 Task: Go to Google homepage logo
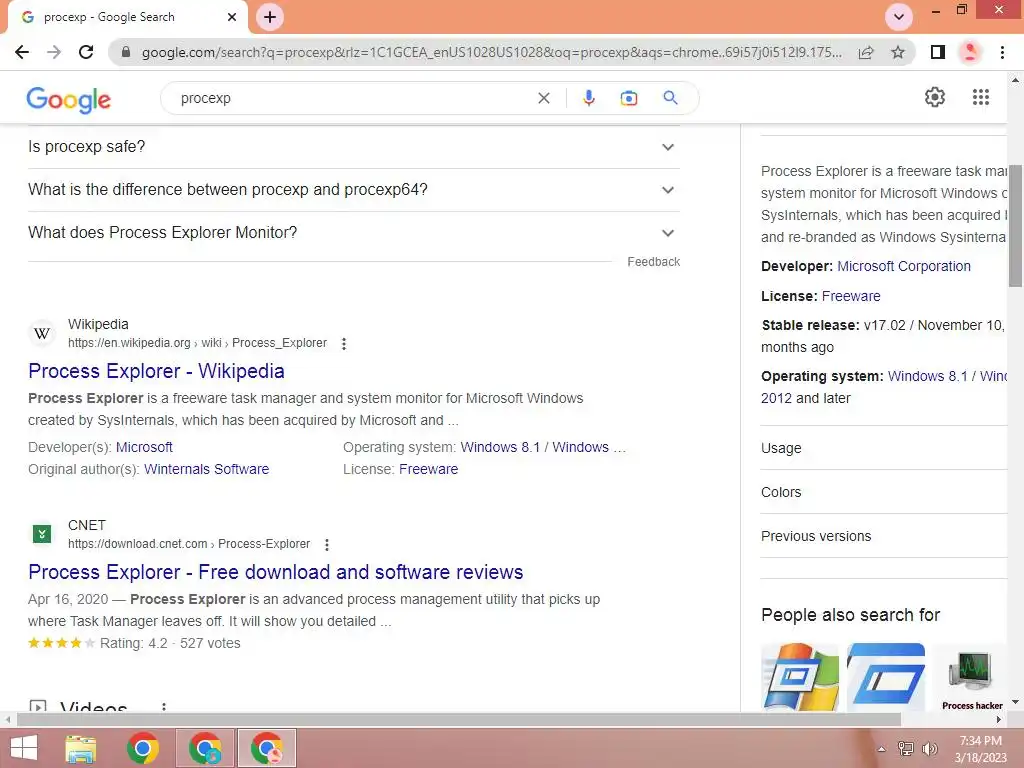69,99
